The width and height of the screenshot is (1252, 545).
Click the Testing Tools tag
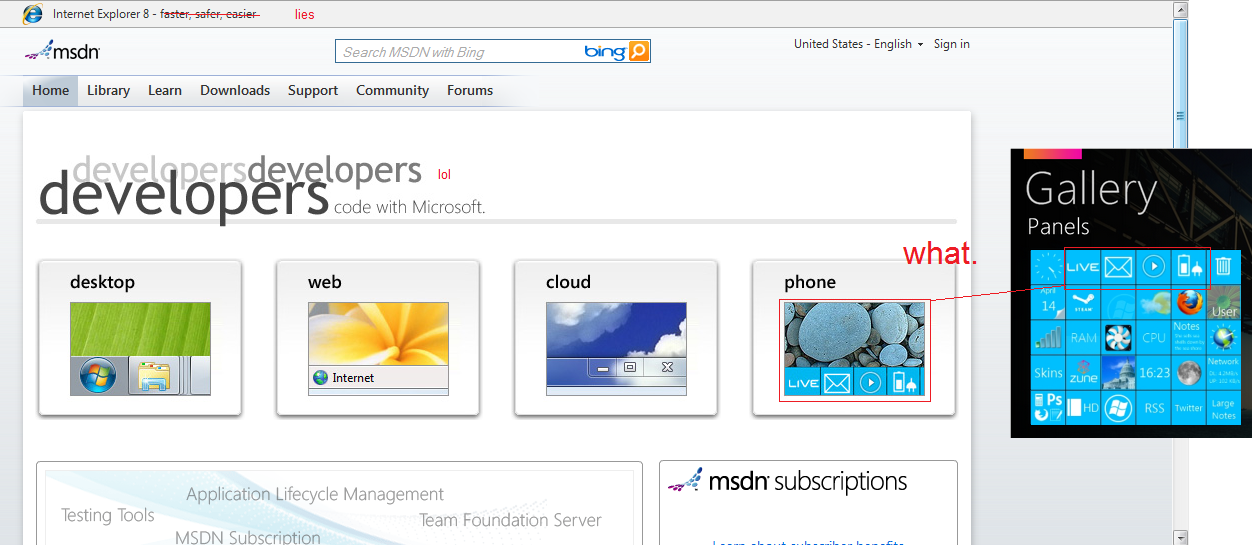[x=108, y=515]
